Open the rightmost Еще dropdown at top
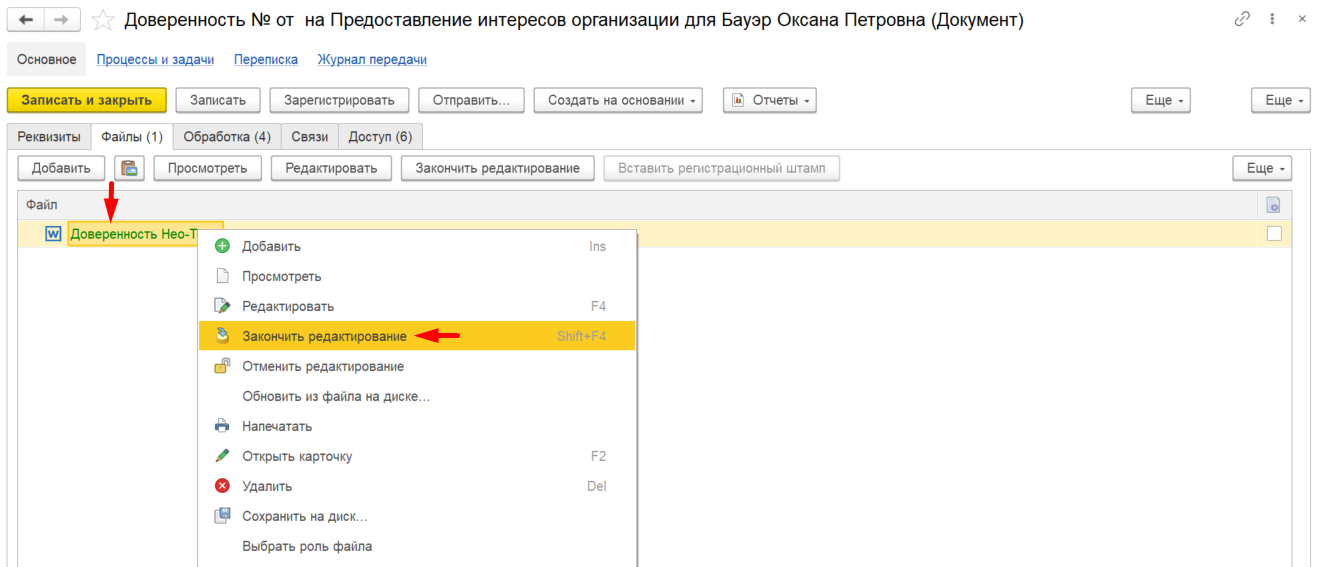 (x=1280, y=100)
